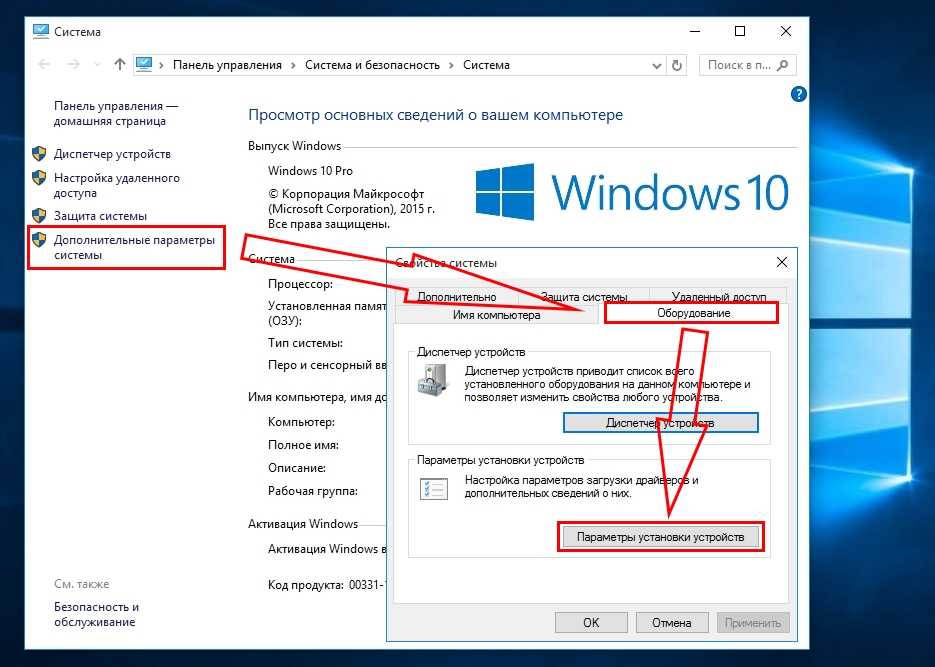Close the 'Свойства системы' dialog

pos(782,262)
